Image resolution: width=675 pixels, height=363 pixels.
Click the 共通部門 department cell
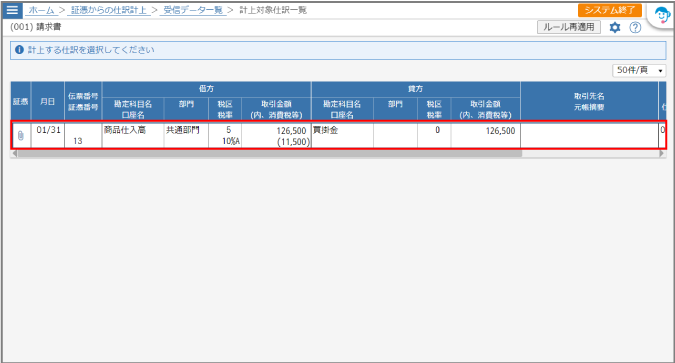click(x=186, y=136)
